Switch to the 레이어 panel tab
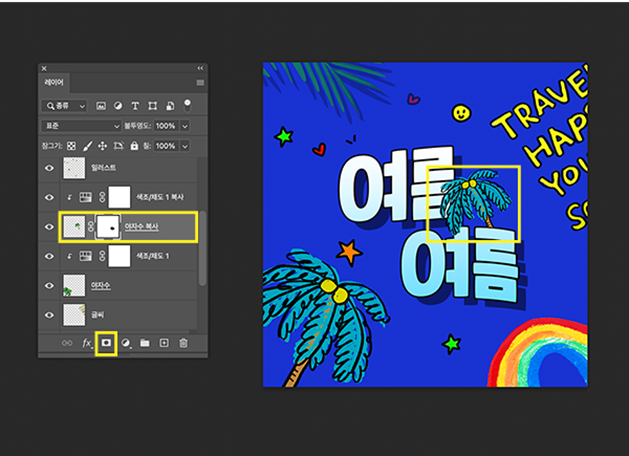This screenshot has width=629, height=456. coord(54,83)
